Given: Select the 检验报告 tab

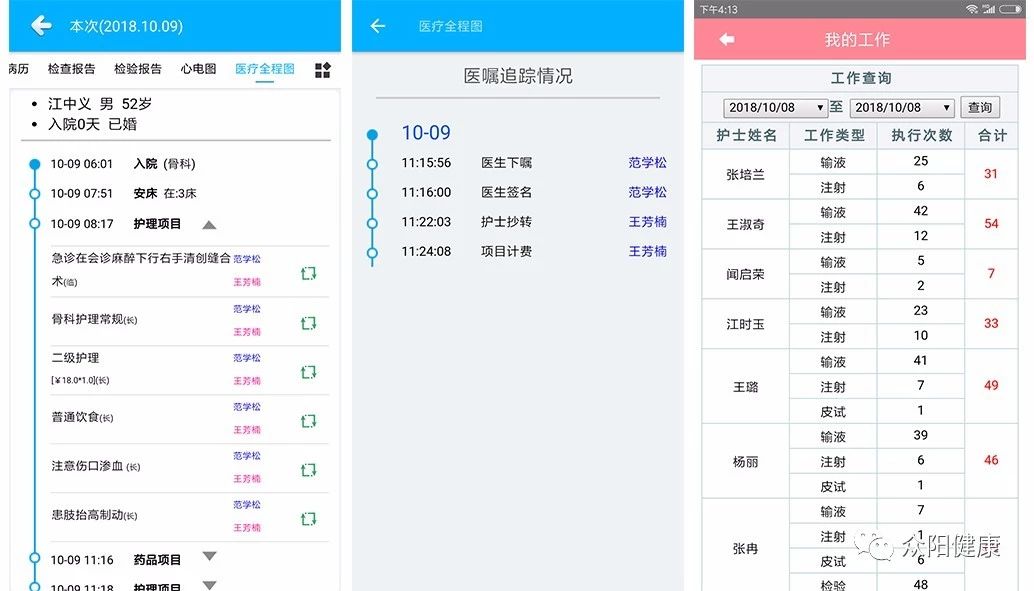Looking at the screenshot, I should point(138,69).
